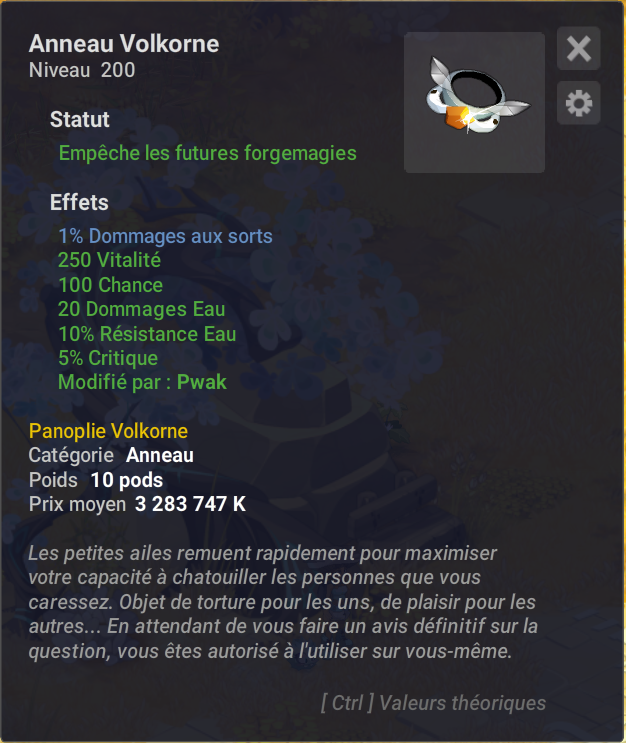Click the Empêche les futures forgemagies status
626x743 pixels.
coord(208,154)
